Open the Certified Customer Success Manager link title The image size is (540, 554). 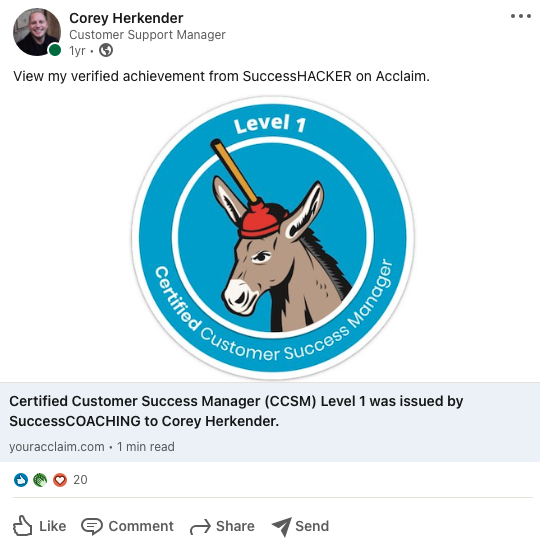click(236, 411)
